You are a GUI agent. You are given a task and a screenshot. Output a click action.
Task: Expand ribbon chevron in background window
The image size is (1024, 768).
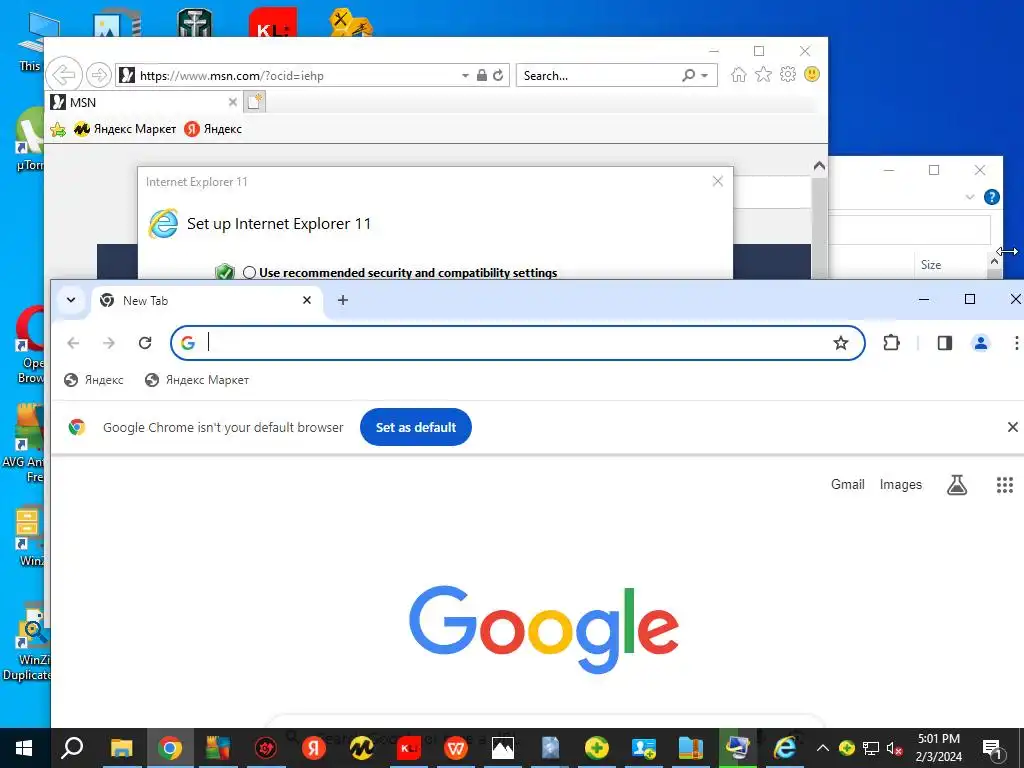pos(970,197)
